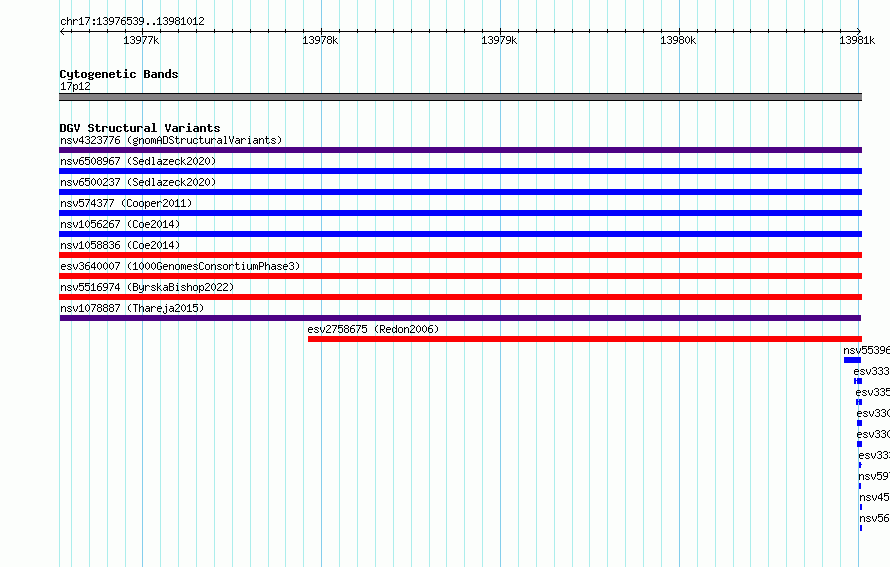Select the purple bar under nsv1078887
The height and width of the screenshot is (567, 890).
click(x=460, y=318)
